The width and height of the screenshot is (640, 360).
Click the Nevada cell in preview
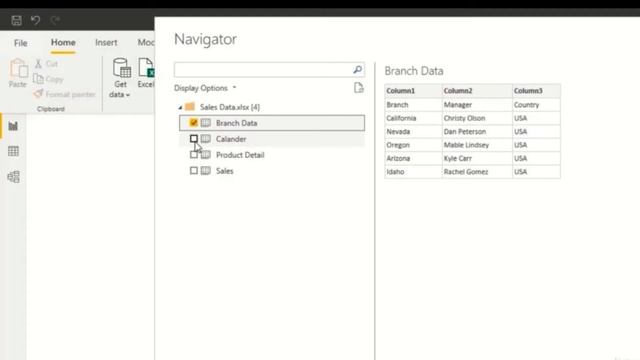tap(413, 131)
